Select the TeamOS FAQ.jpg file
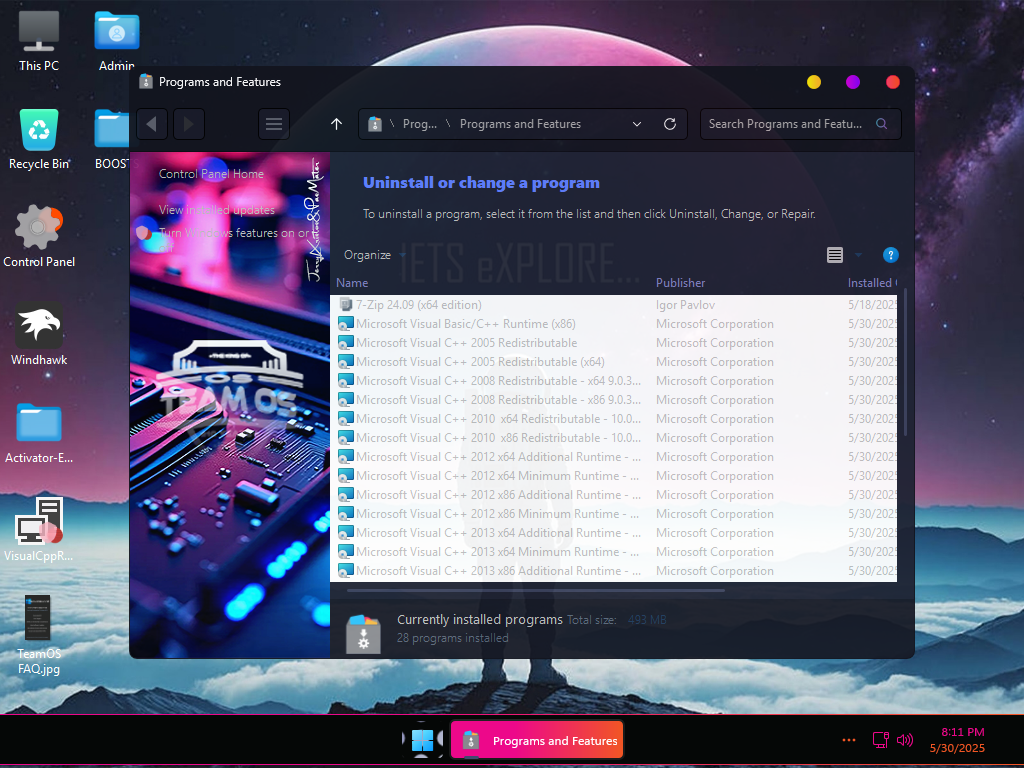1024x768 pixels. click(39, 635)
